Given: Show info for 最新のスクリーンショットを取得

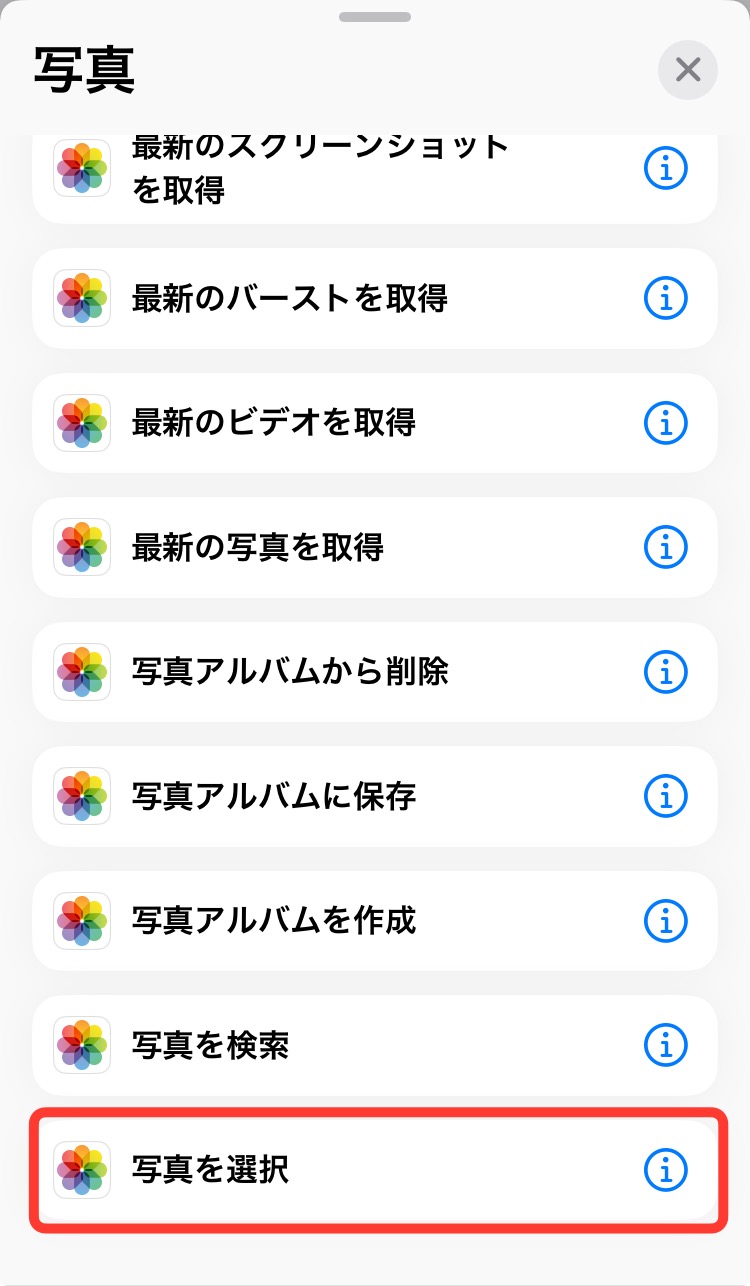Looking at the screenshot, I should pyautogui.click(x=665, y=171).
